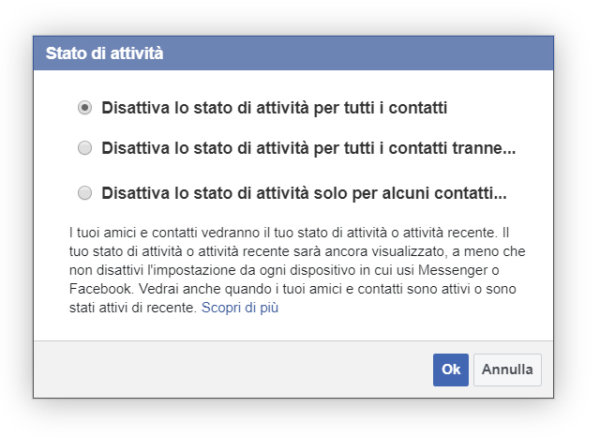Click the empty header area right of the title

[400, 54]
